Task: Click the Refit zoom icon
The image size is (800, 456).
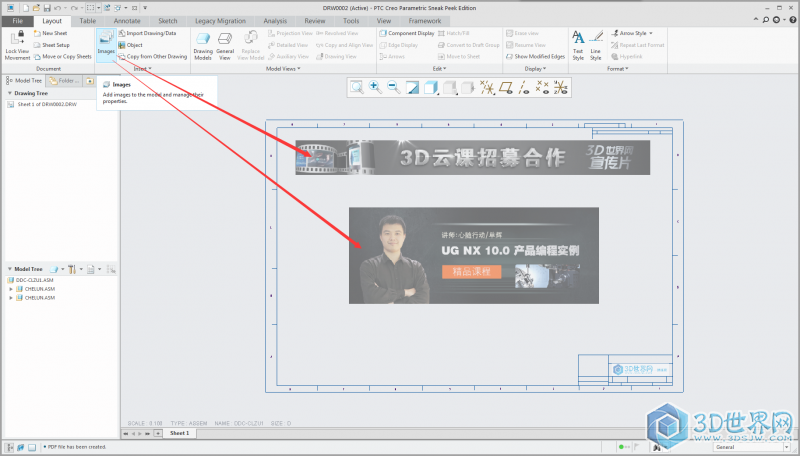Action: tap(357, 88)
